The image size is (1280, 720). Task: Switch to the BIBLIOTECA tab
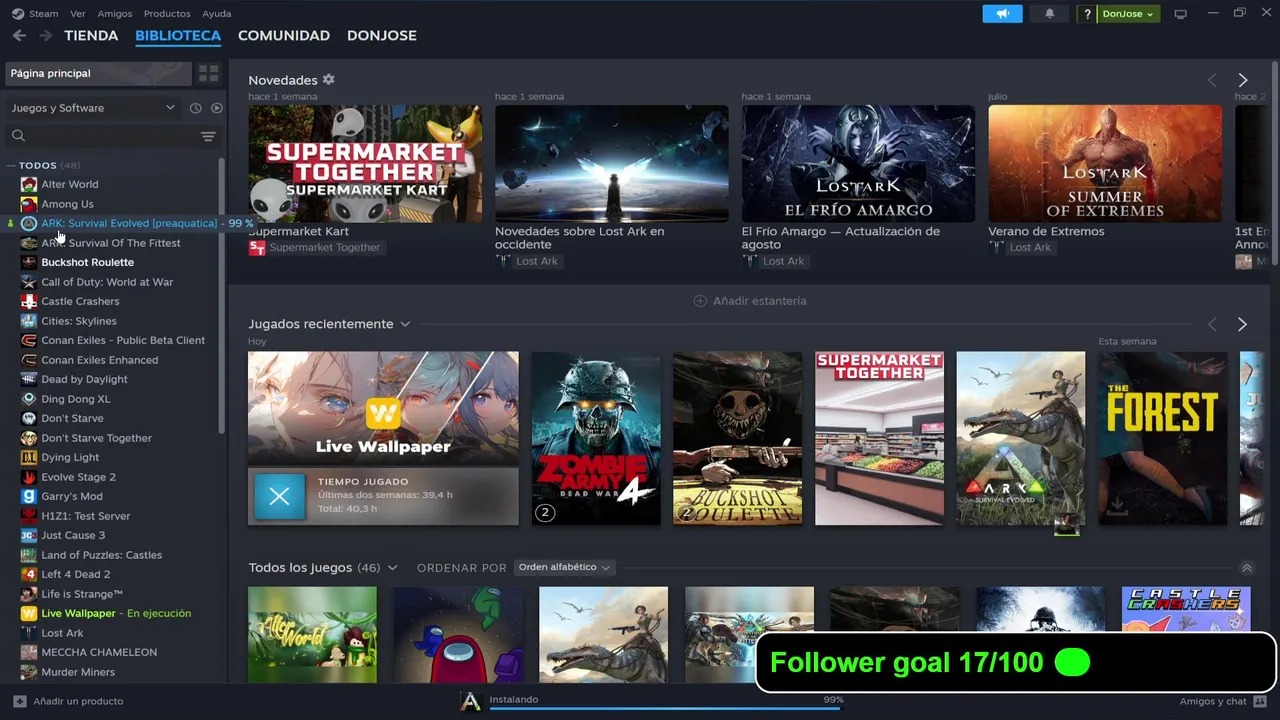[x=178, y=36]
